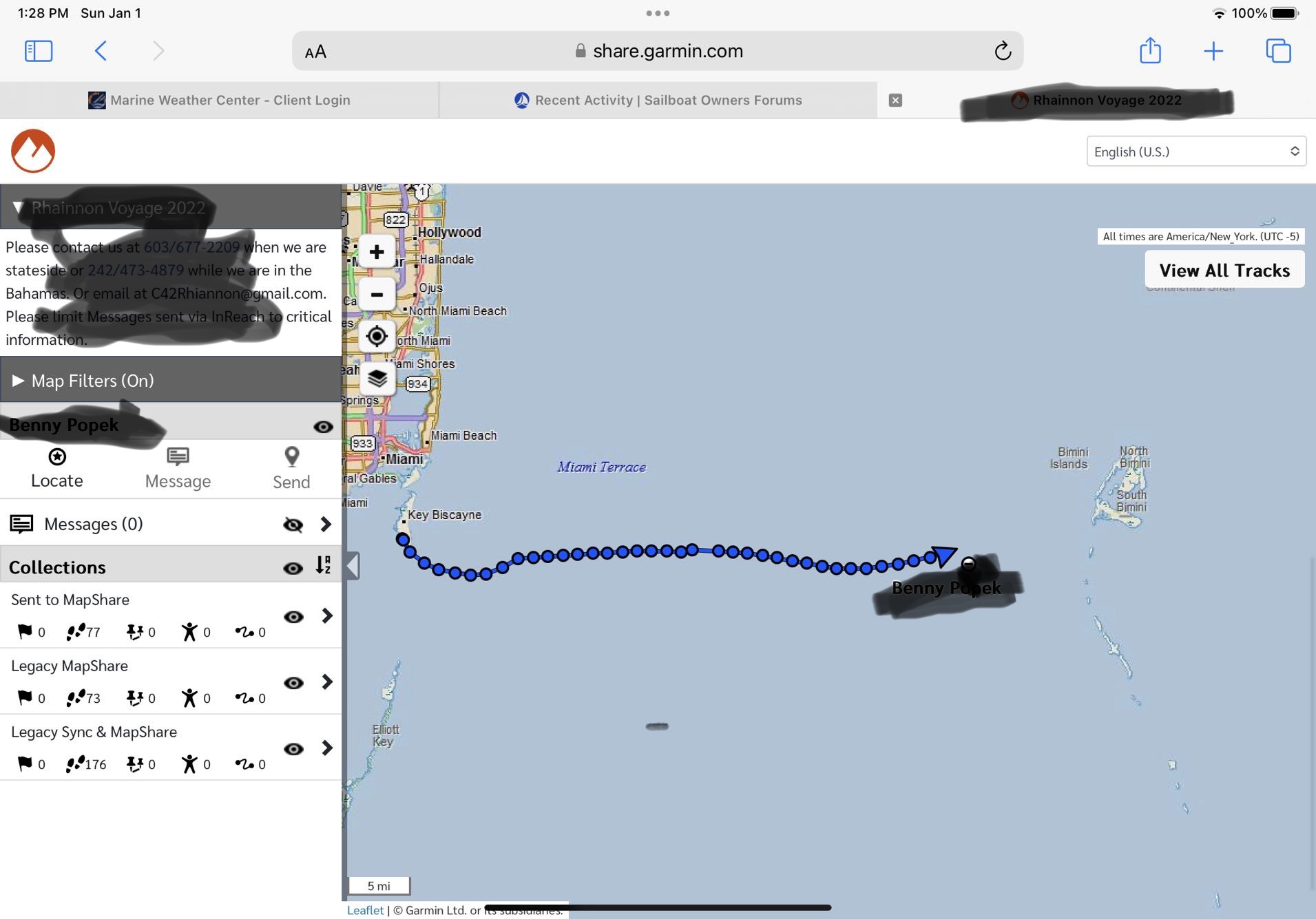Collapse the side panel with the arrow handle
This screenshot has width=1316, height=919.
tap(352, 566)
